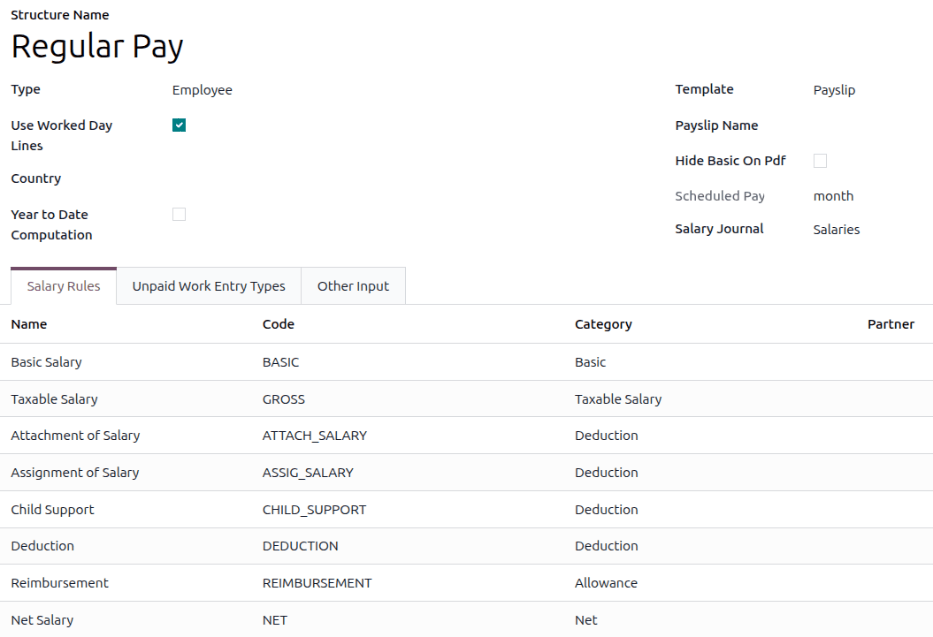Screen dimensions: 933x637
Task: Sort rules by the Code column header
Action: tap(278, 324)
